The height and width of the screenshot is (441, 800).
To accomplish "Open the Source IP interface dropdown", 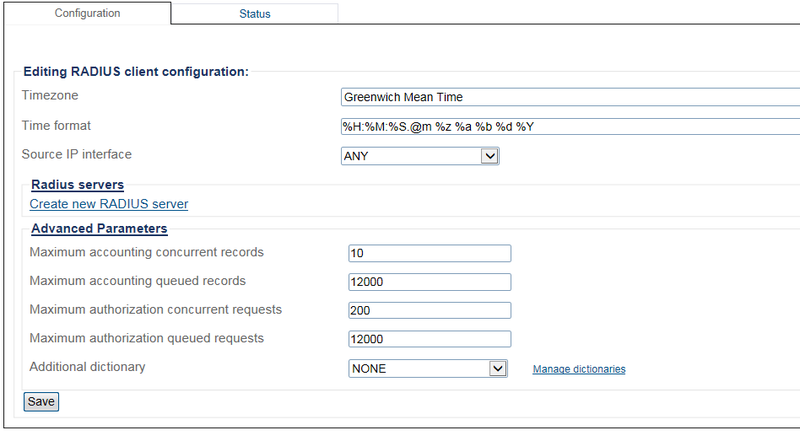I will pos(419,156).
